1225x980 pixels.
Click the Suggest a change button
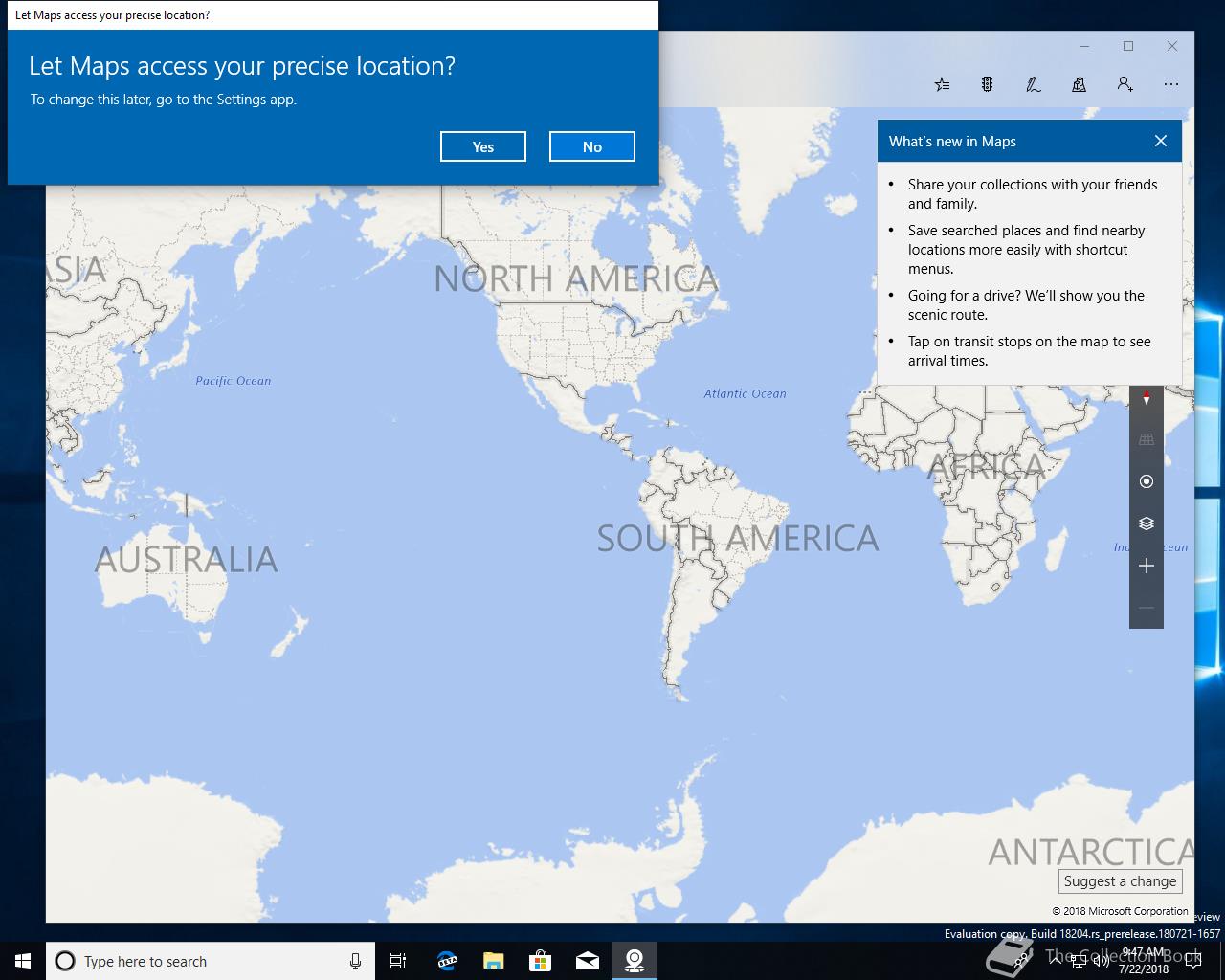tap(1120, 881)
